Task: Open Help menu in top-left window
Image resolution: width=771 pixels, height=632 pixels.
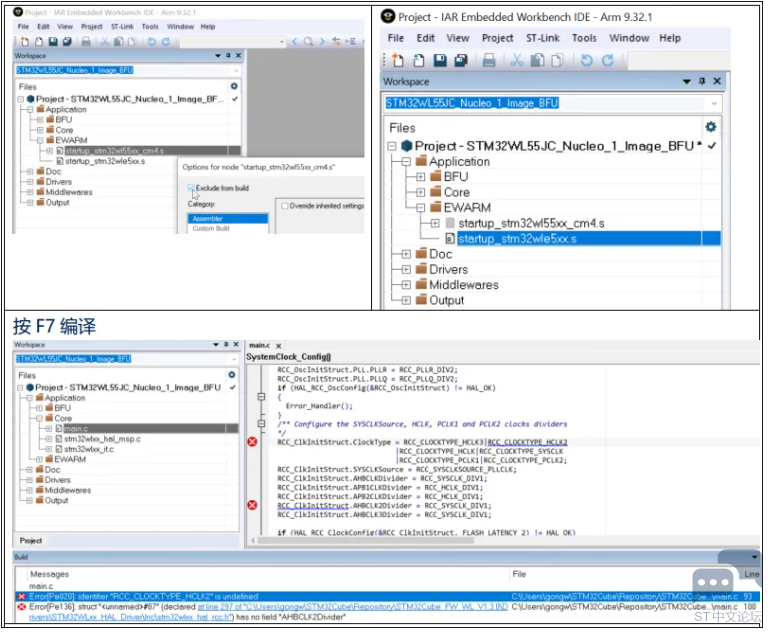Action: [208, 27]
